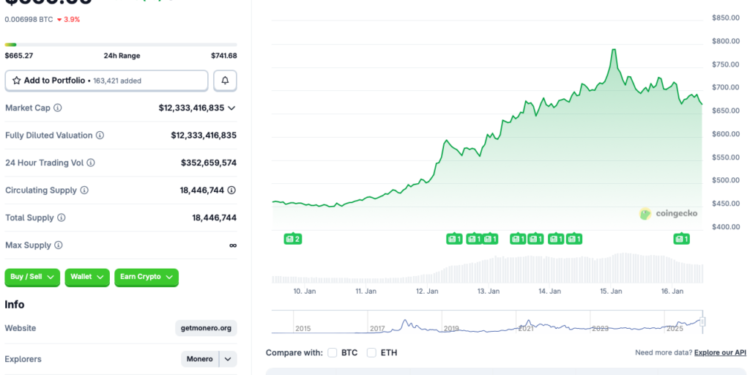This screenshot has width=750, height=375.
Task: Click the Monero explorer button
Action: 199,359
